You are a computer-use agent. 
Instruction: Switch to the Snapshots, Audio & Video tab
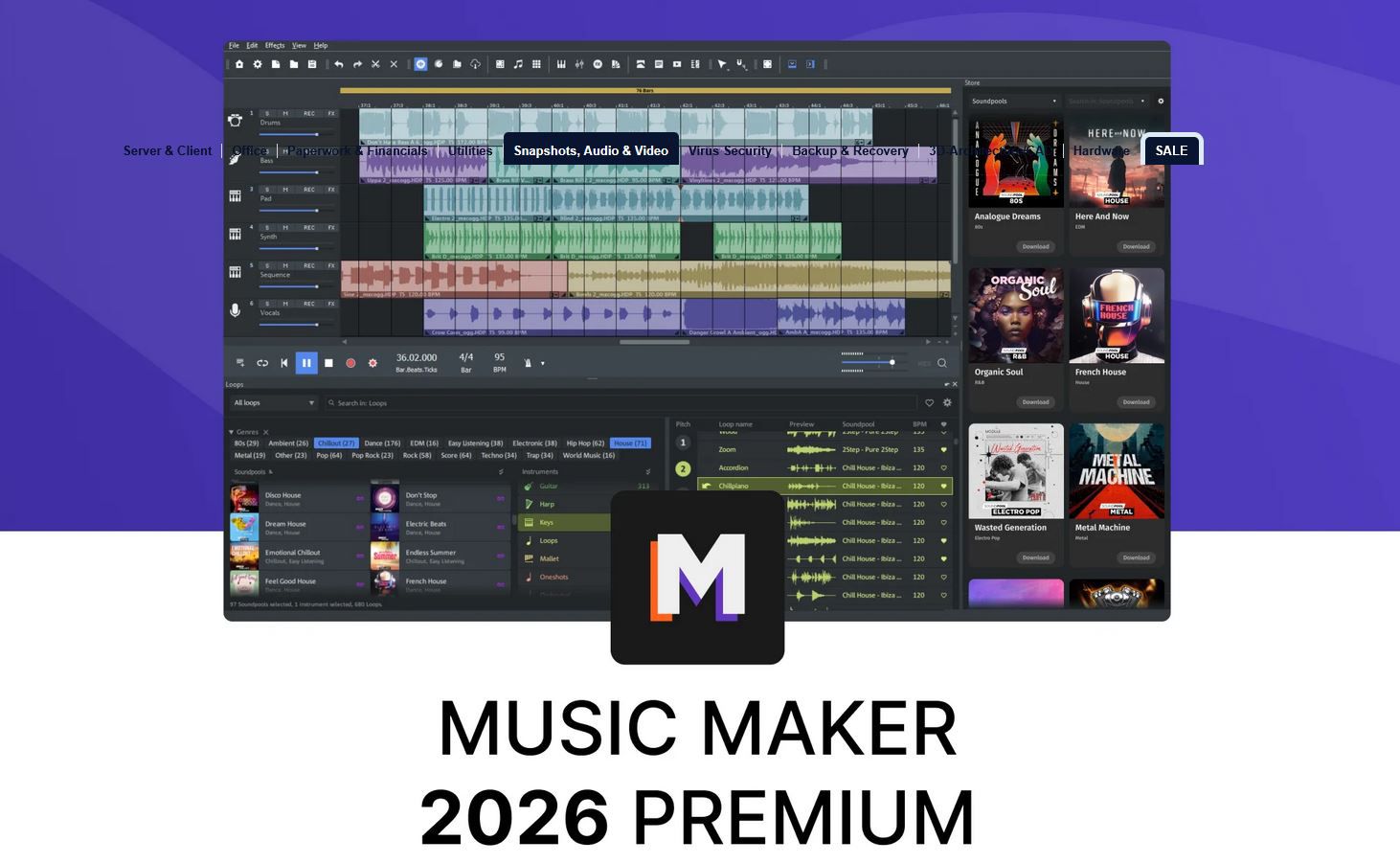590,150
